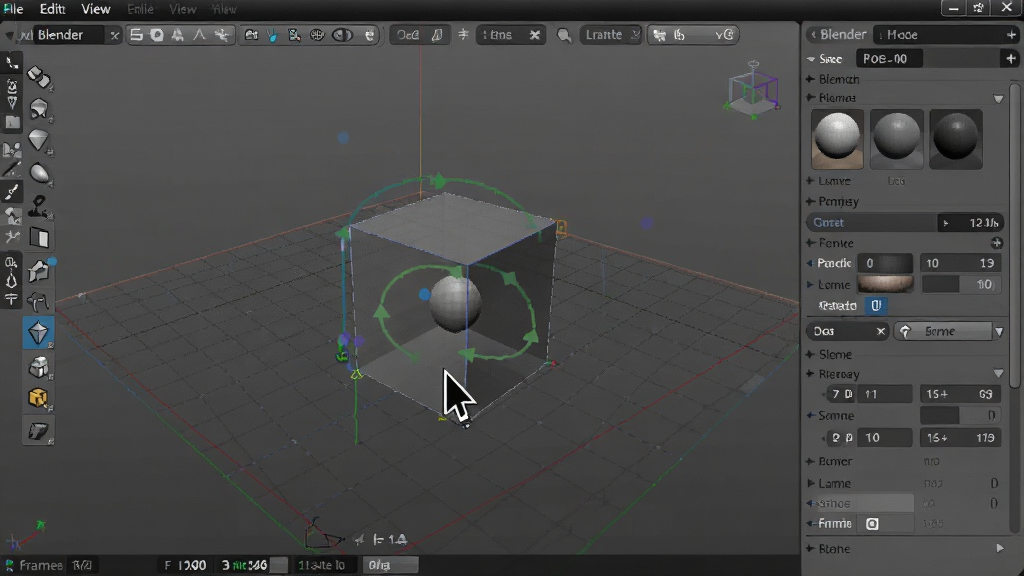Open the Lrantte dropdown in the header
This screenshot has width=1024, height=576.
click(611, 35)
